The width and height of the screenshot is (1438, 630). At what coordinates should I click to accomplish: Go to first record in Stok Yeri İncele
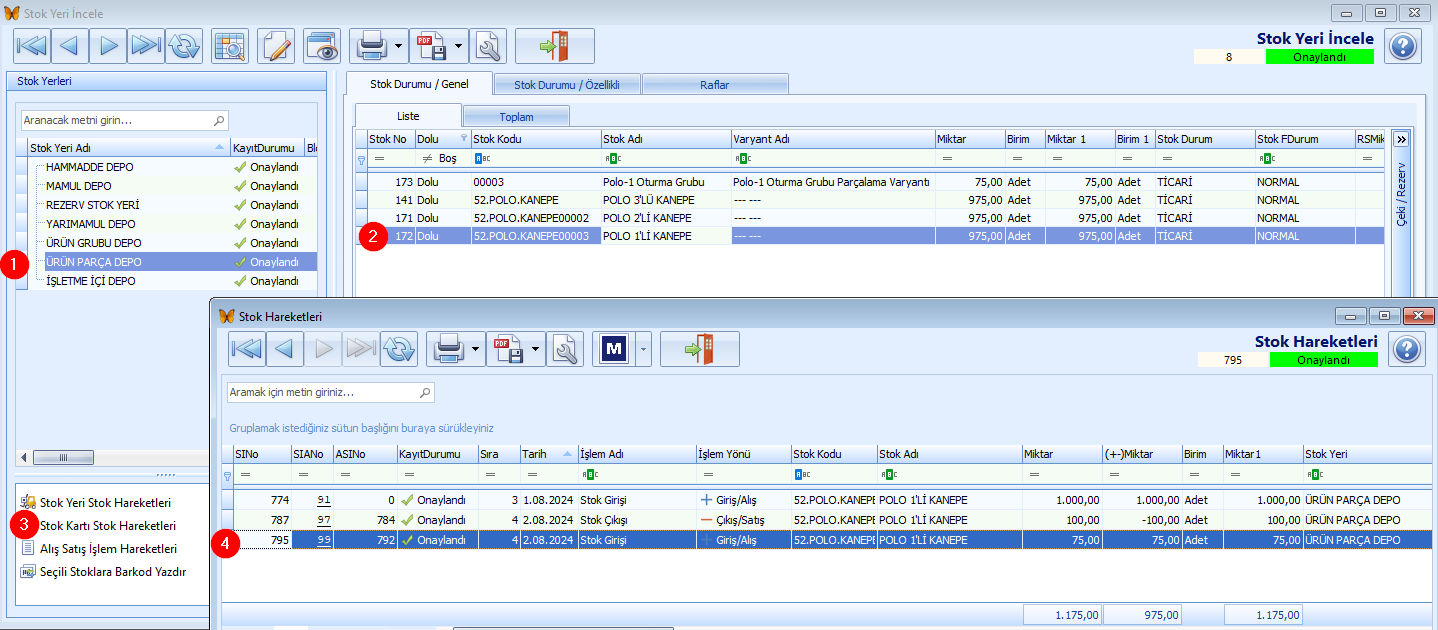tap(32, 46)
